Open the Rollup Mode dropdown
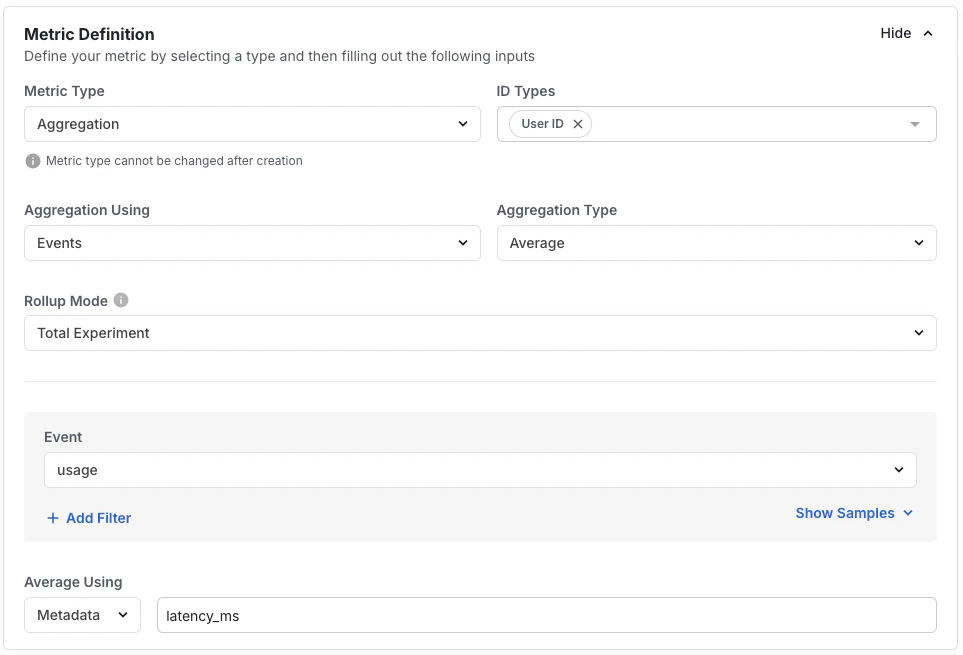This screenshot has height=655, width=963. 480,332
